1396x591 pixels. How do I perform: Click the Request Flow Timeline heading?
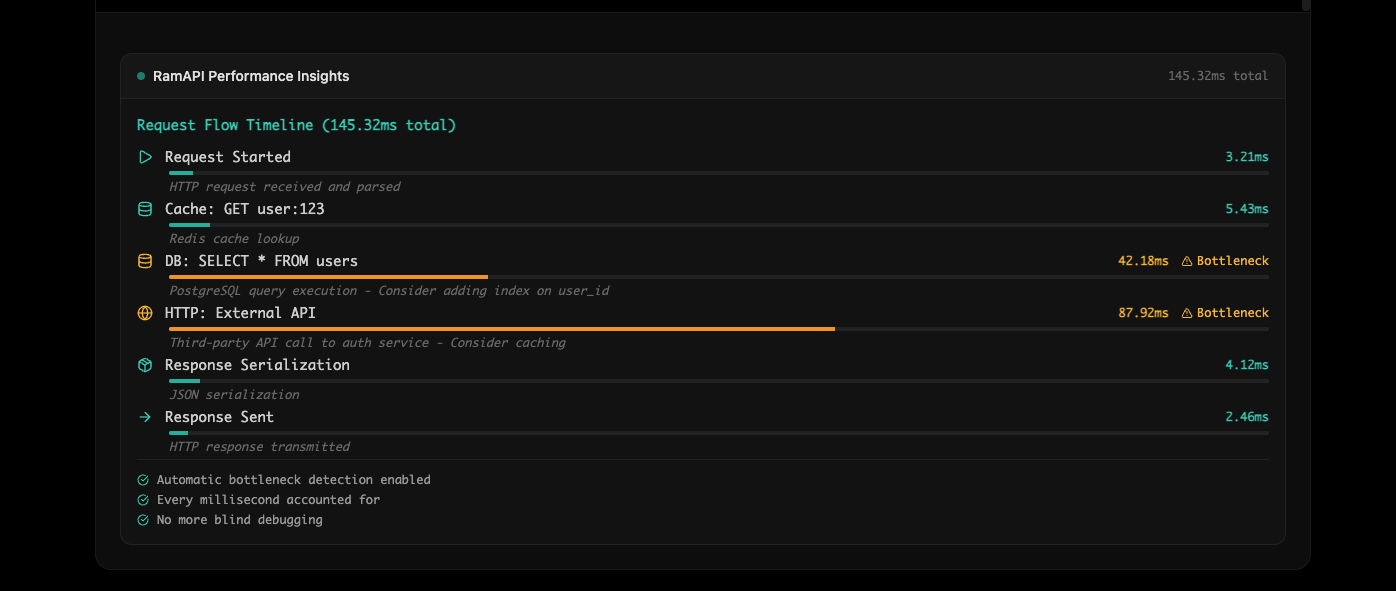pyautogui.click(x=296, y=125)
